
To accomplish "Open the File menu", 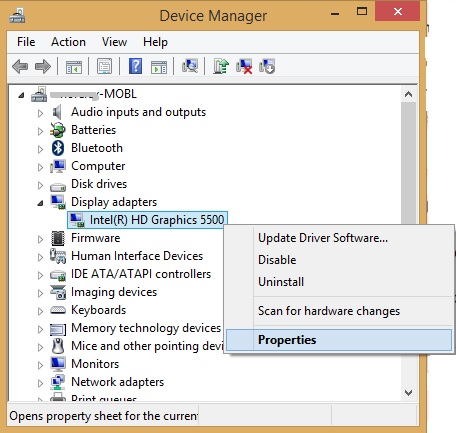I will click(26, 42).
